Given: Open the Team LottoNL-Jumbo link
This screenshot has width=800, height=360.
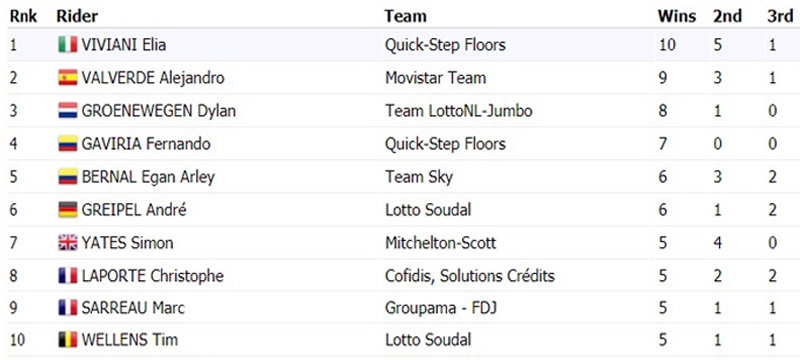Looking at the screenshot, I should click(x=459, y=111).
